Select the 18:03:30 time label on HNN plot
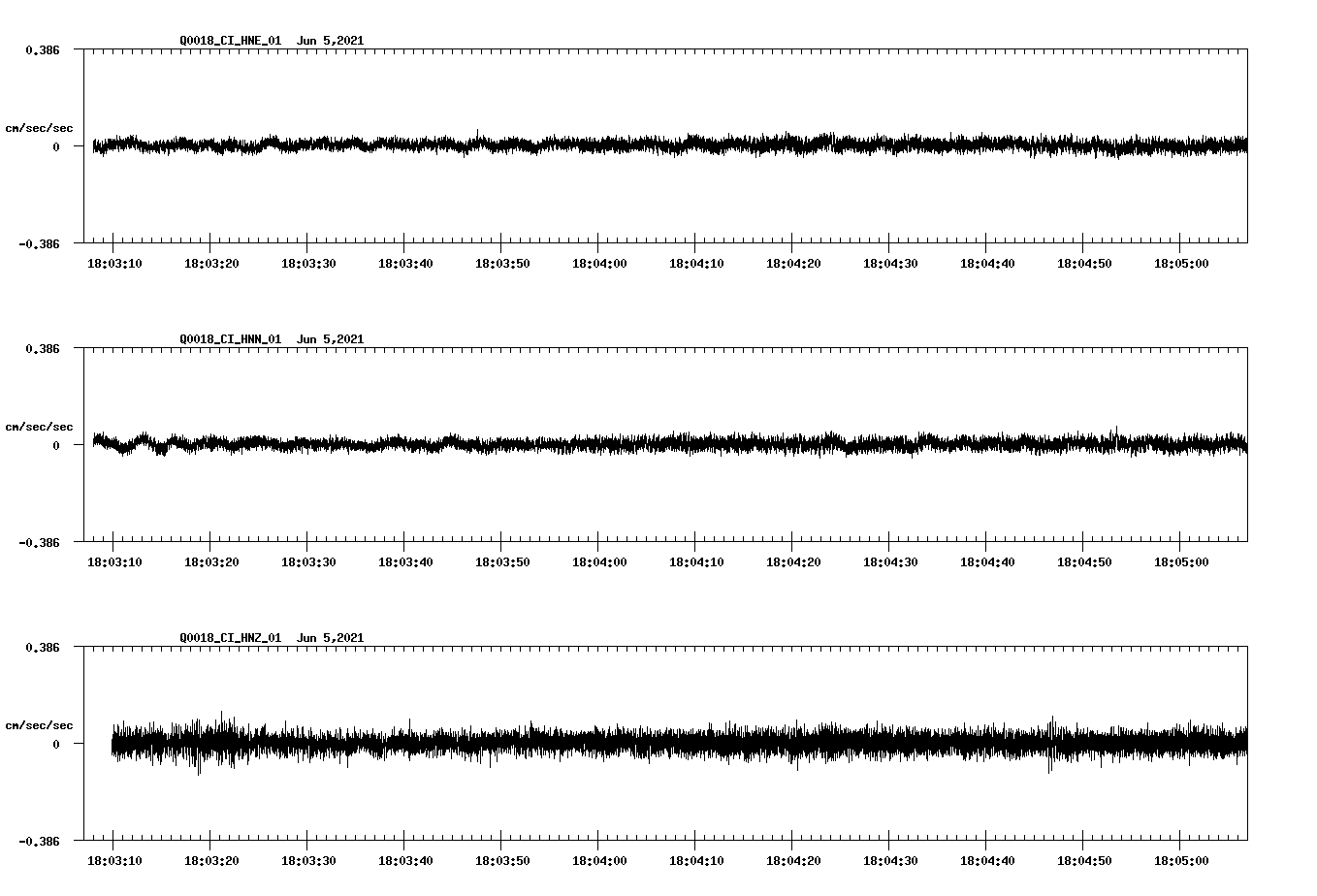 tap(308, 562)
